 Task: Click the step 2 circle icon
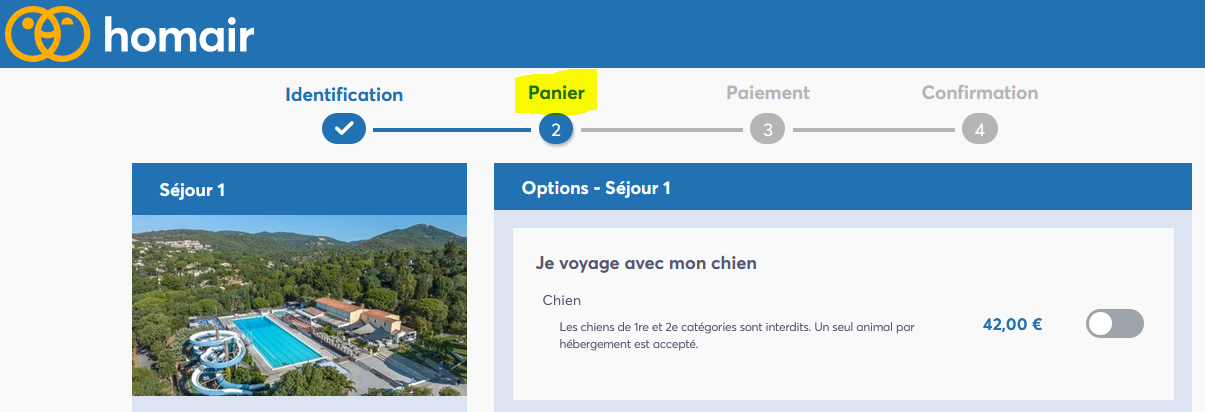click(556, 129)
